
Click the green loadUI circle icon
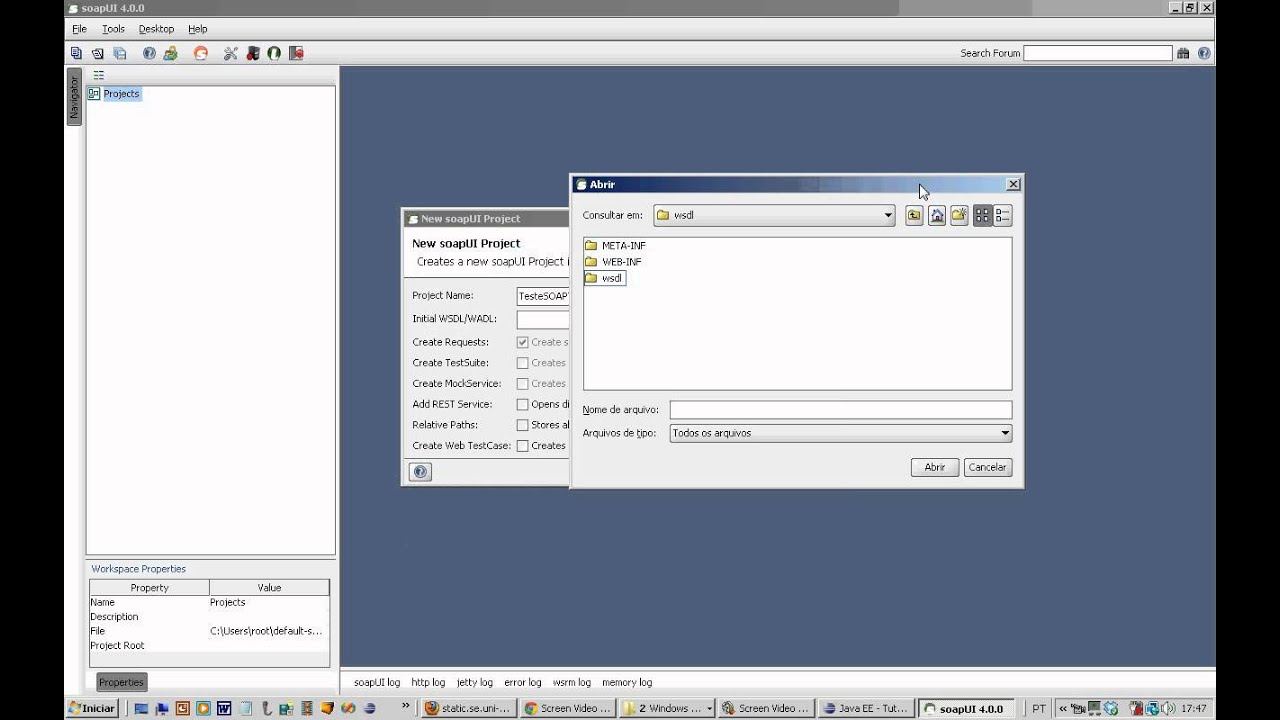(x=274, y=53)
